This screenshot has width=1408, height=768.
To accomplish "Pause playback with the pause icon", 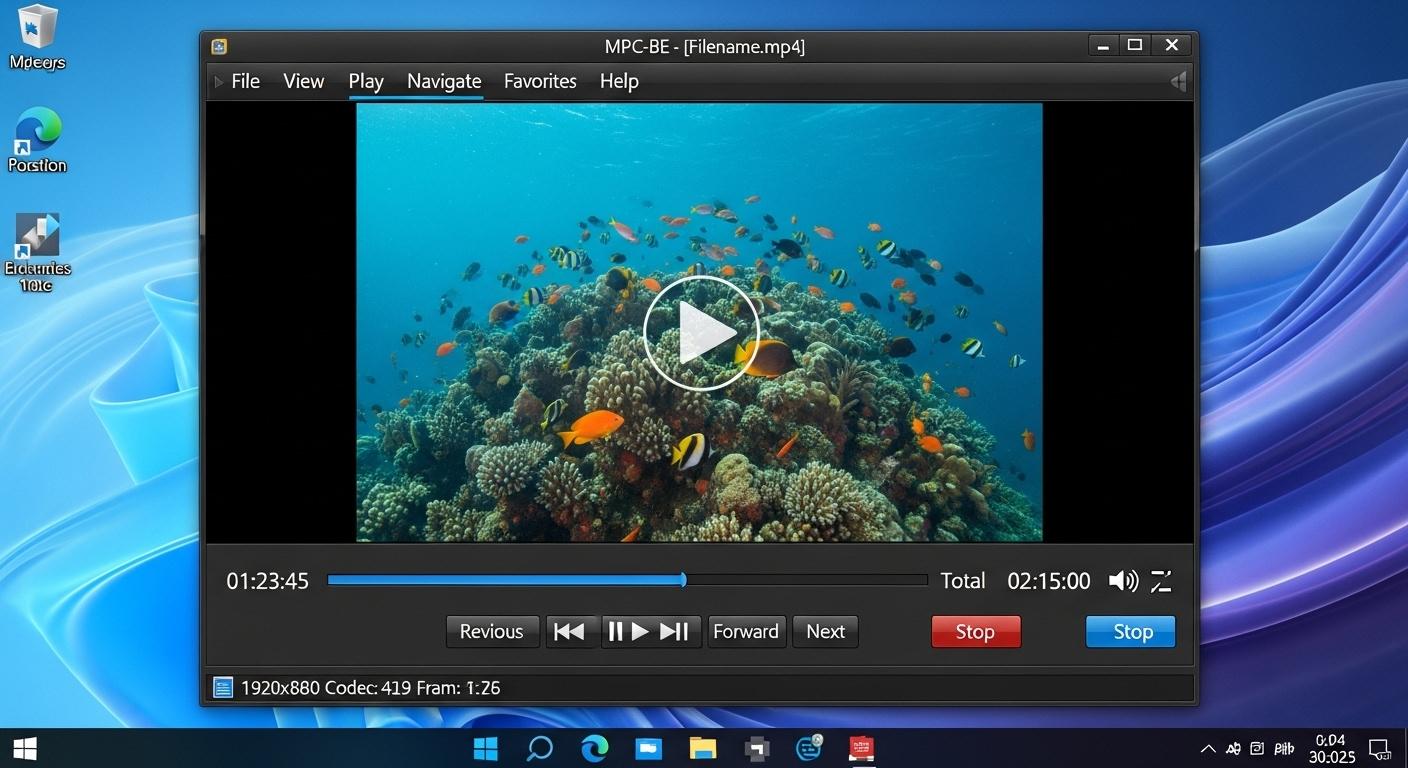I will (615, 631).
